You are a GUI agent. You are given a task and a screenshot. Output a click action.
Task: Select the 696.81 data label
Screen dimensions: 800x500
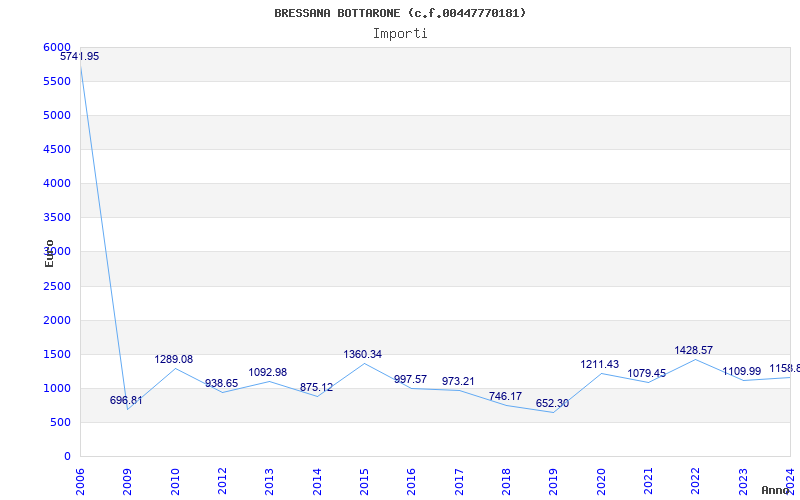point(126,401)
